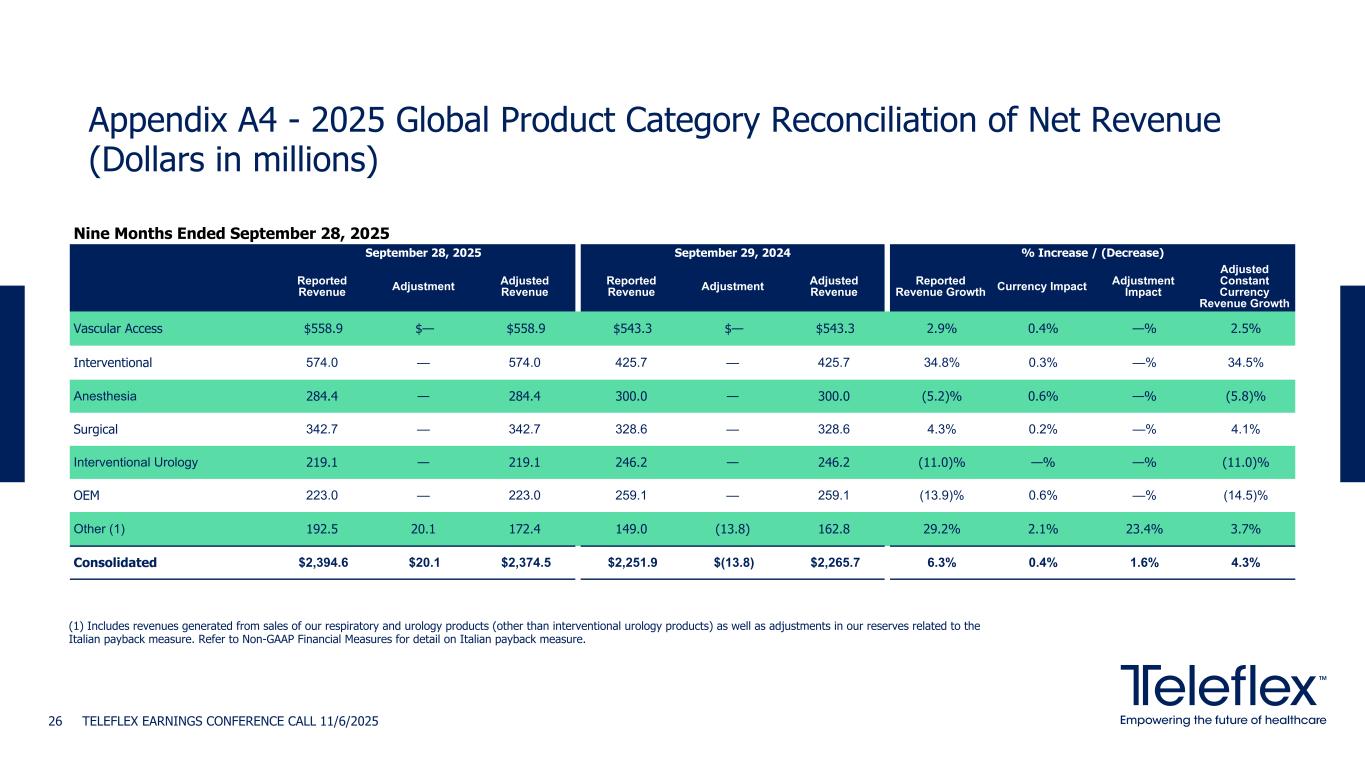Click the 23.4% adjustment impact cell
This screenshot has height=768, width=1365.
[x=1142, y=529]
